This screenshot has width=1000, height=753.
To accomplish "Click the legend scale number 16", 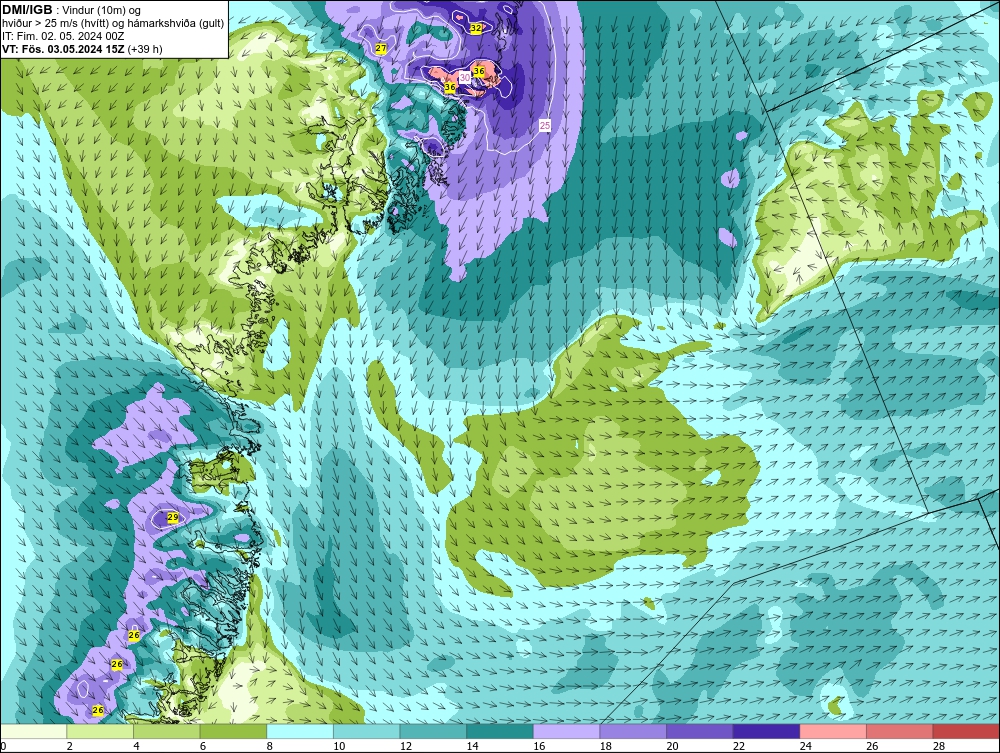I will (x=539, y=746).
